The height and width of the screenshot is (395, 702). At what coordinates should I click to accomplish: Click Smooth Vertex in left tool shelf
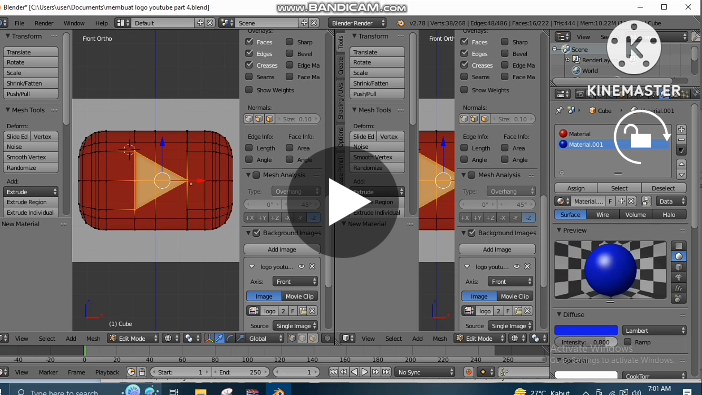[31, 157]
